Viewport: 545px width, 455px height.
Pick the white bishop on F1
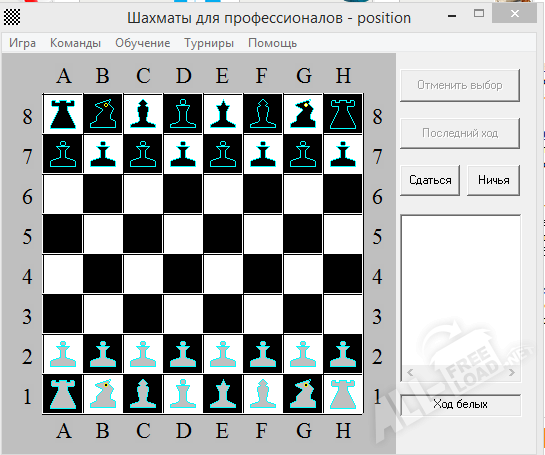coord(263,394)
